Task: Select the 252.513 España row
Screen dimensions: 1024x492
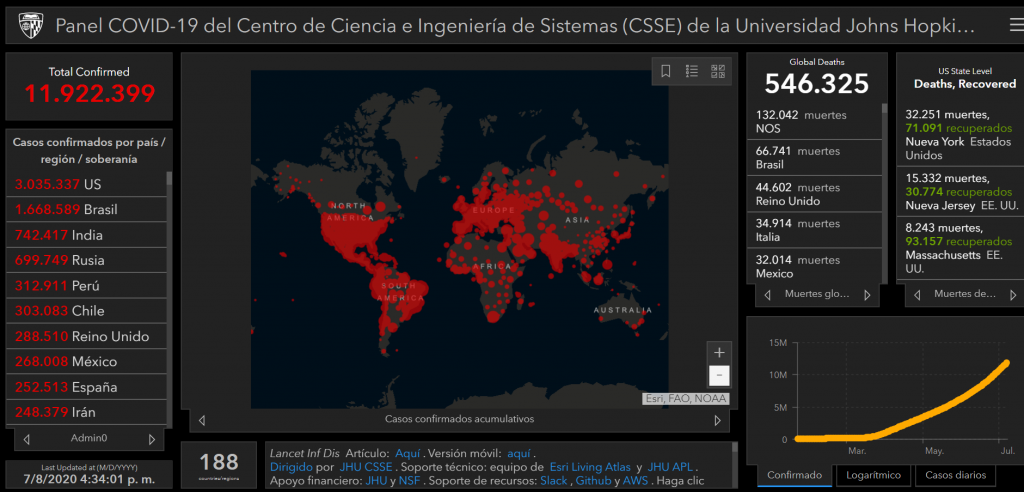Action: click(x=86, y=387)
